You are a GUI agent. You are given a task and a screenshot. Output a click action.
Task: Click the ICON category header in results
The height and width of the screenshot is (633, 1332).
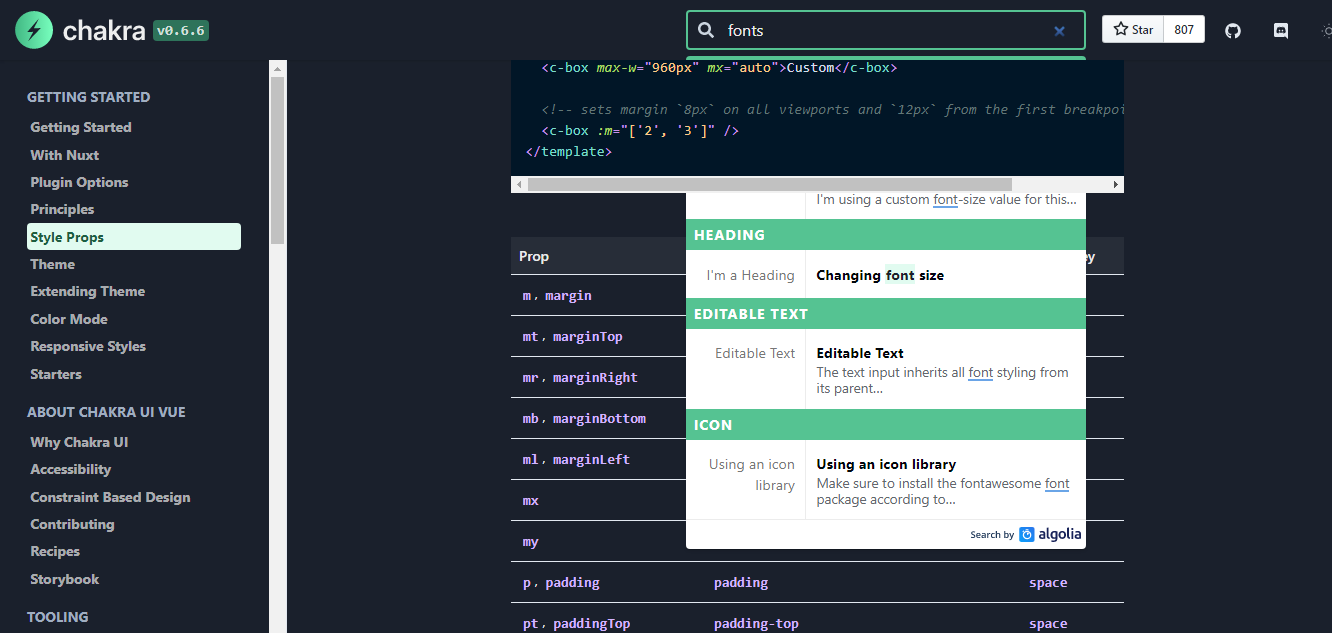[885, 425]
